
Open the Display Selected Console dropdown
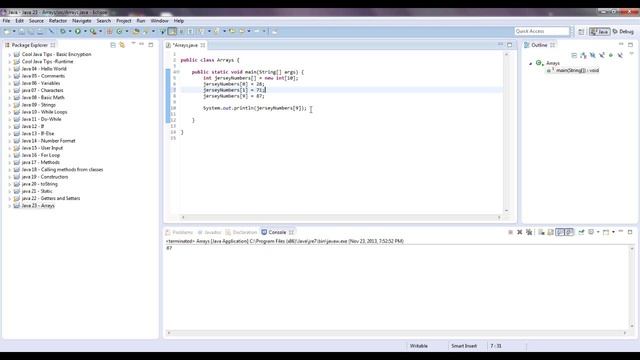(598, 232)
